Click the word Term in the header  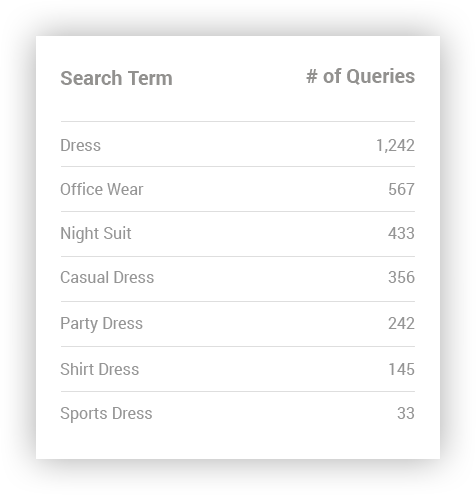pos(150,78)
